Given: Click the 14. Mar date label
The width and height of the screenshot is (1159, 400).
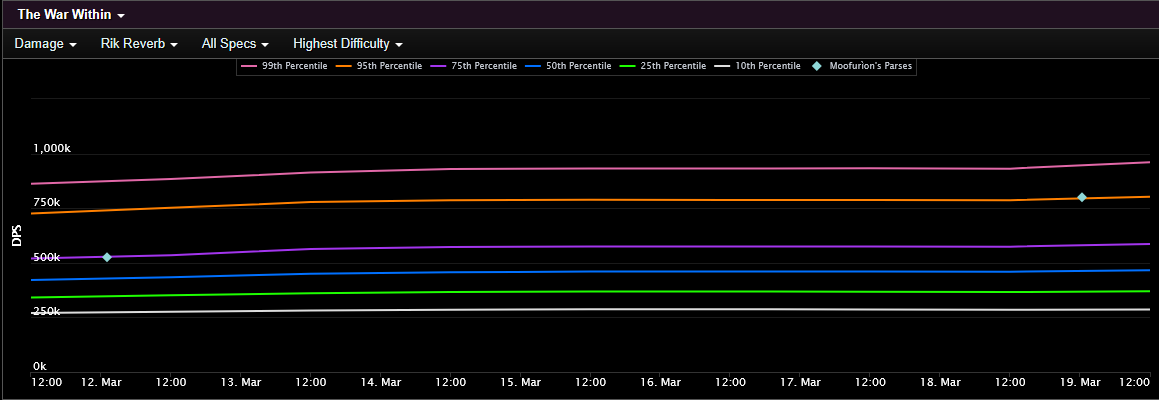Looking at the screenshot, I should [380, 382].
